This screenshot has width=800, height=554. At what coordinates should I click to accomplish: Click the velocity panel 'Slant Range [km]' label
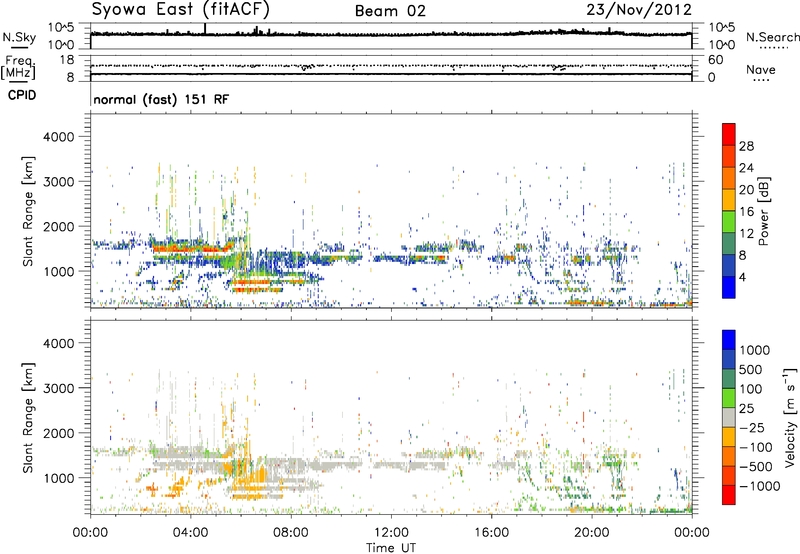coord(28,417)
